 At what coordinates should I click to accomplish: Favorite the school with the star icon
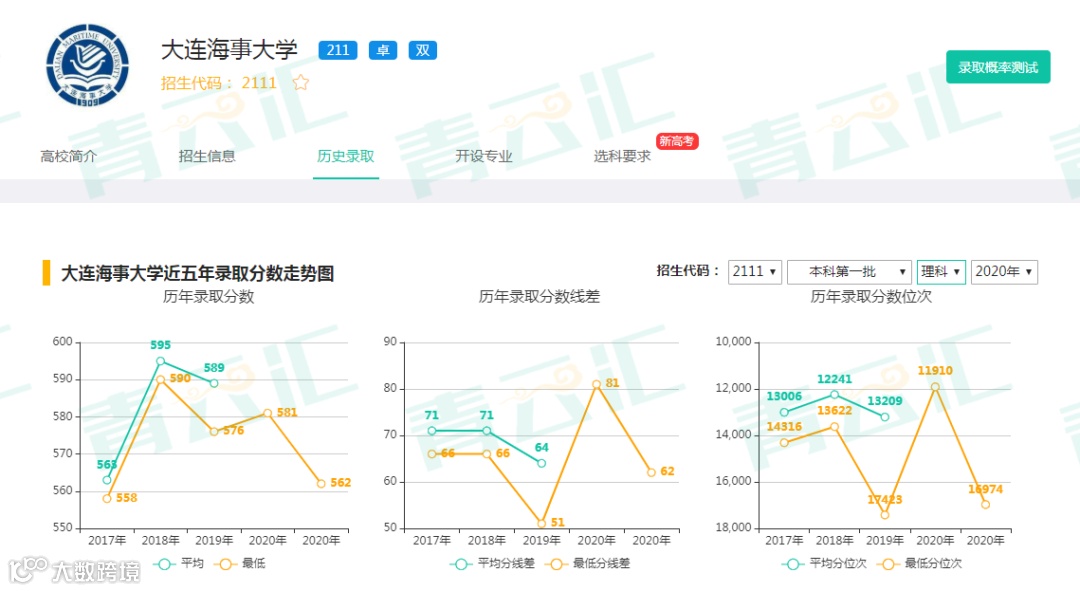[301, 83]
